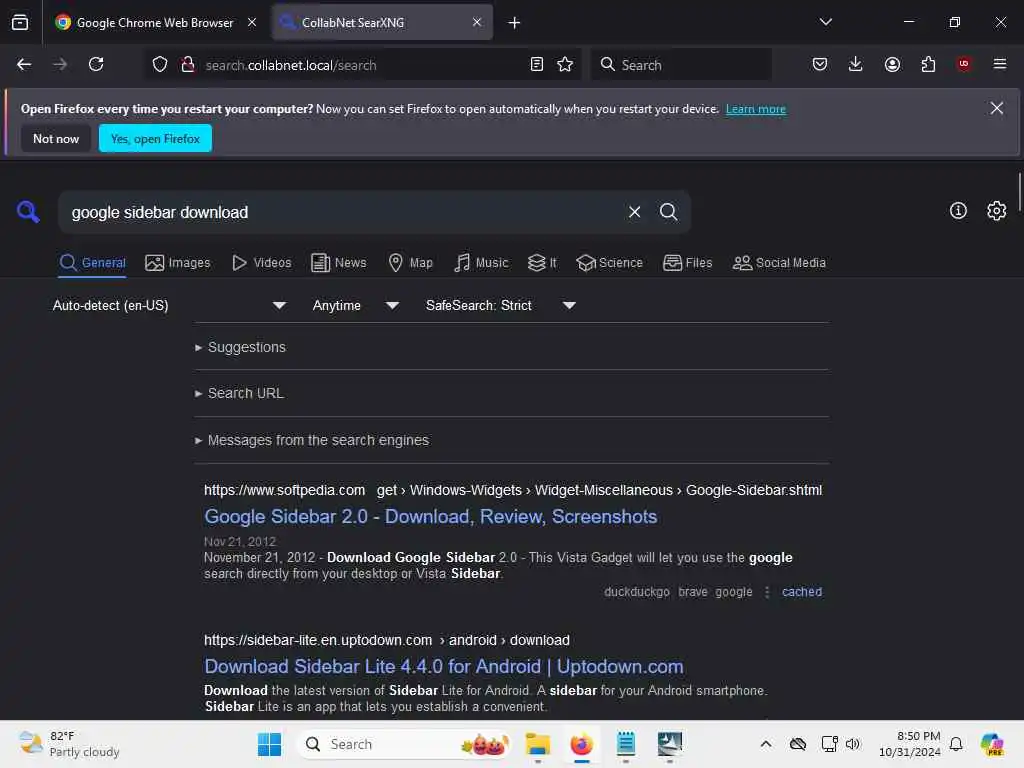Image resolution: width=1024 pixels, height=768 pixels.
Task: Click Not now in the notification
Action: [x=56, y=138]
